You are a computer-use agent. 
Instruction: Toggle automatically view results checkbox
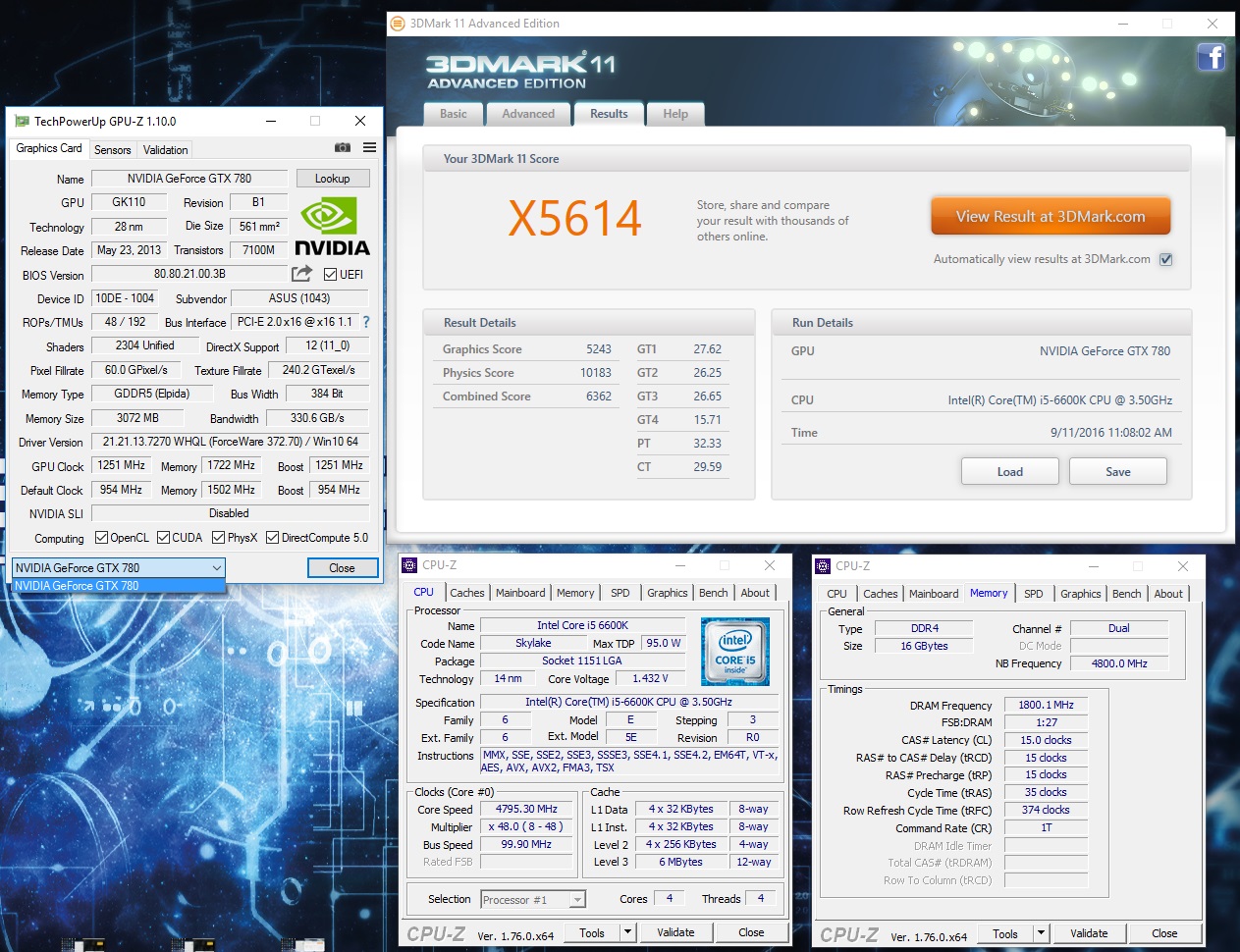pyautogui.click(x=1166, y=260)
